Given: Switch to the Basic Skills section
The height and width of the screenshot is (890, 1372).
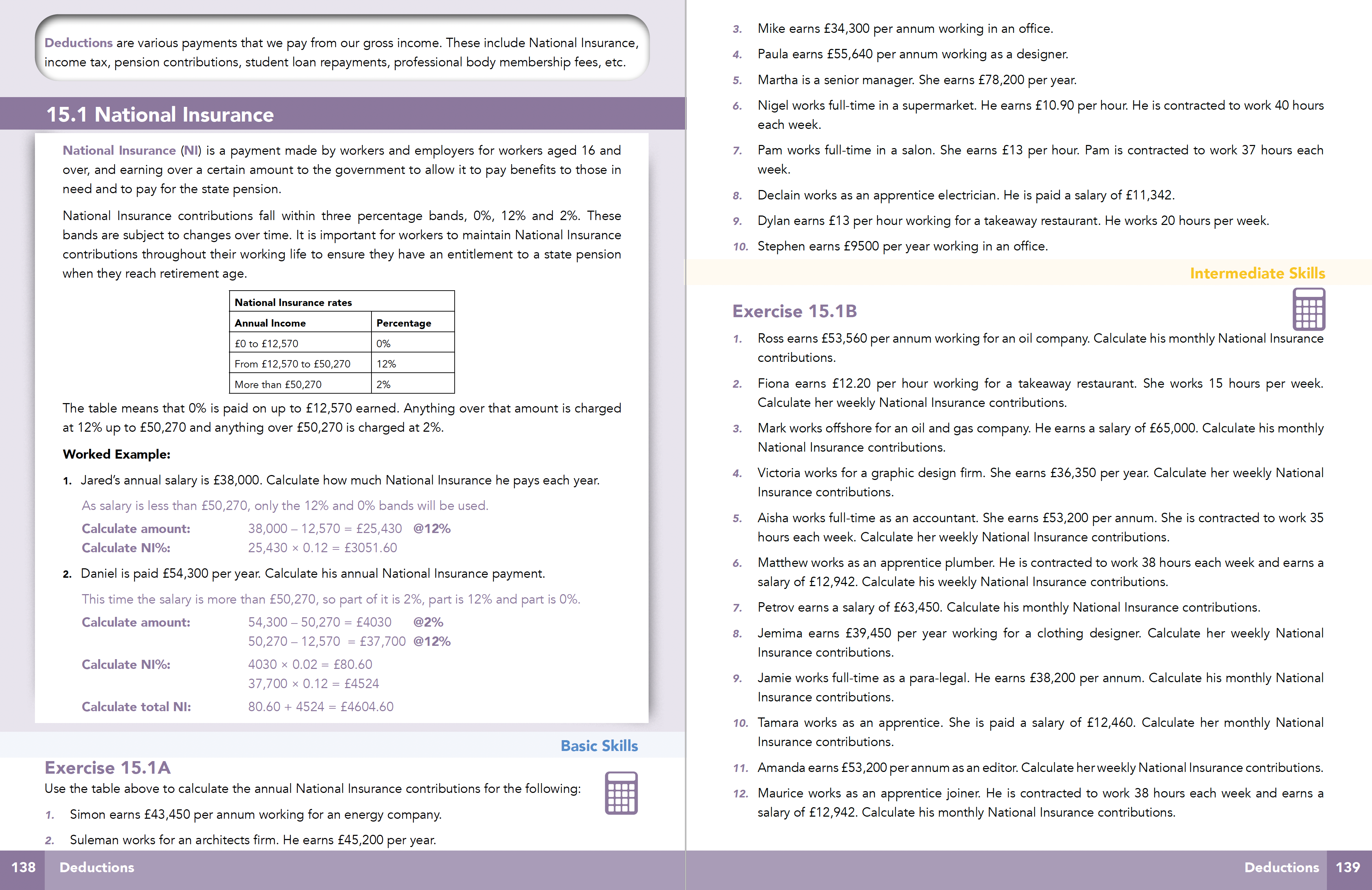Looking at the screenshot, I should click(x=599, y=745).
